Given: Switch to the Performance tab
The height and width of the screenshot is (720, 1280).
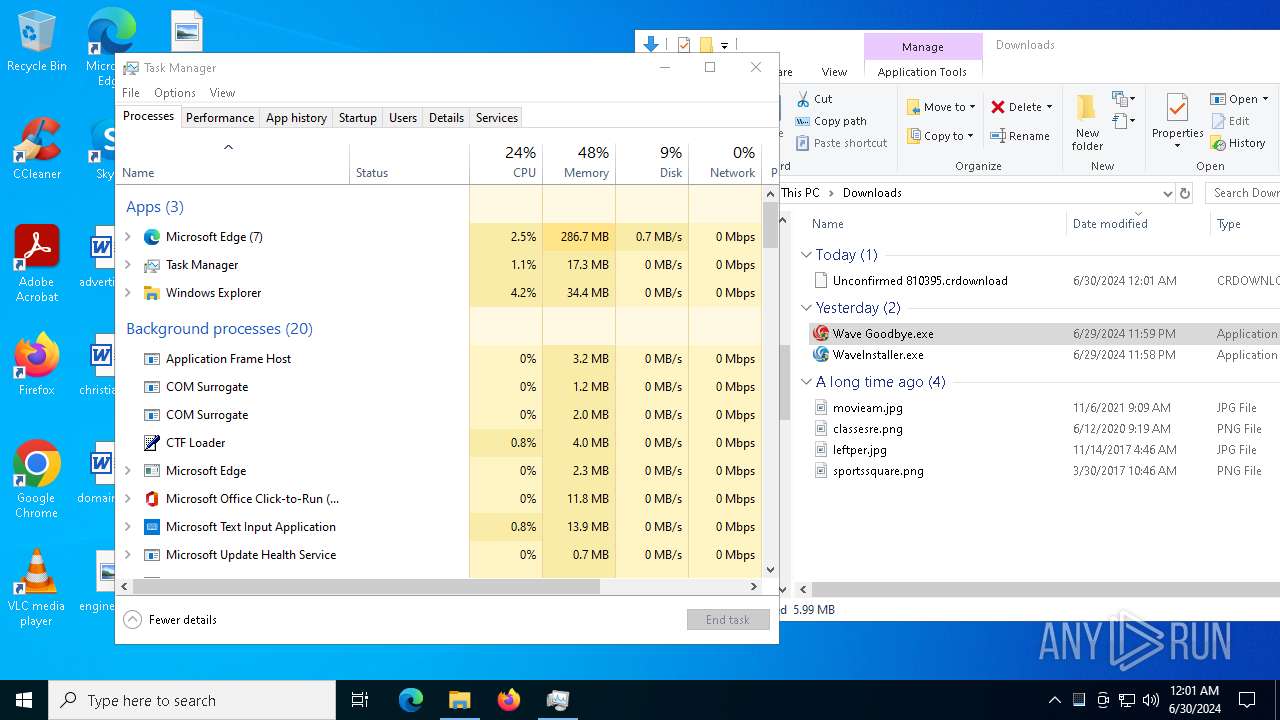Looking at the screenshot, I should coord(220,118).
